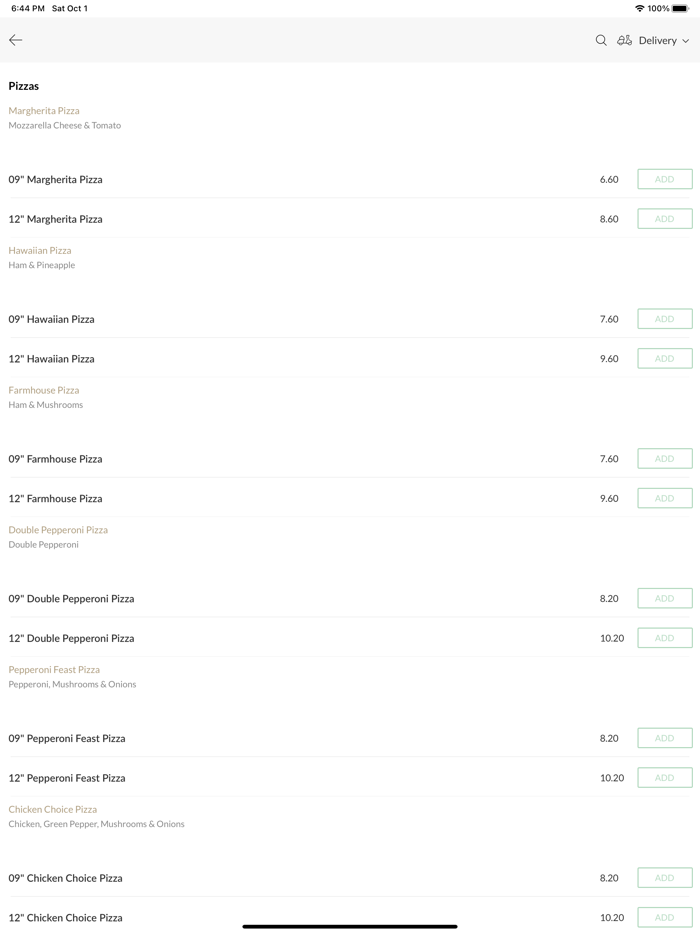Add the 12" Margherita Pizza
Screen dimensions: 700x934
(665, 219)
